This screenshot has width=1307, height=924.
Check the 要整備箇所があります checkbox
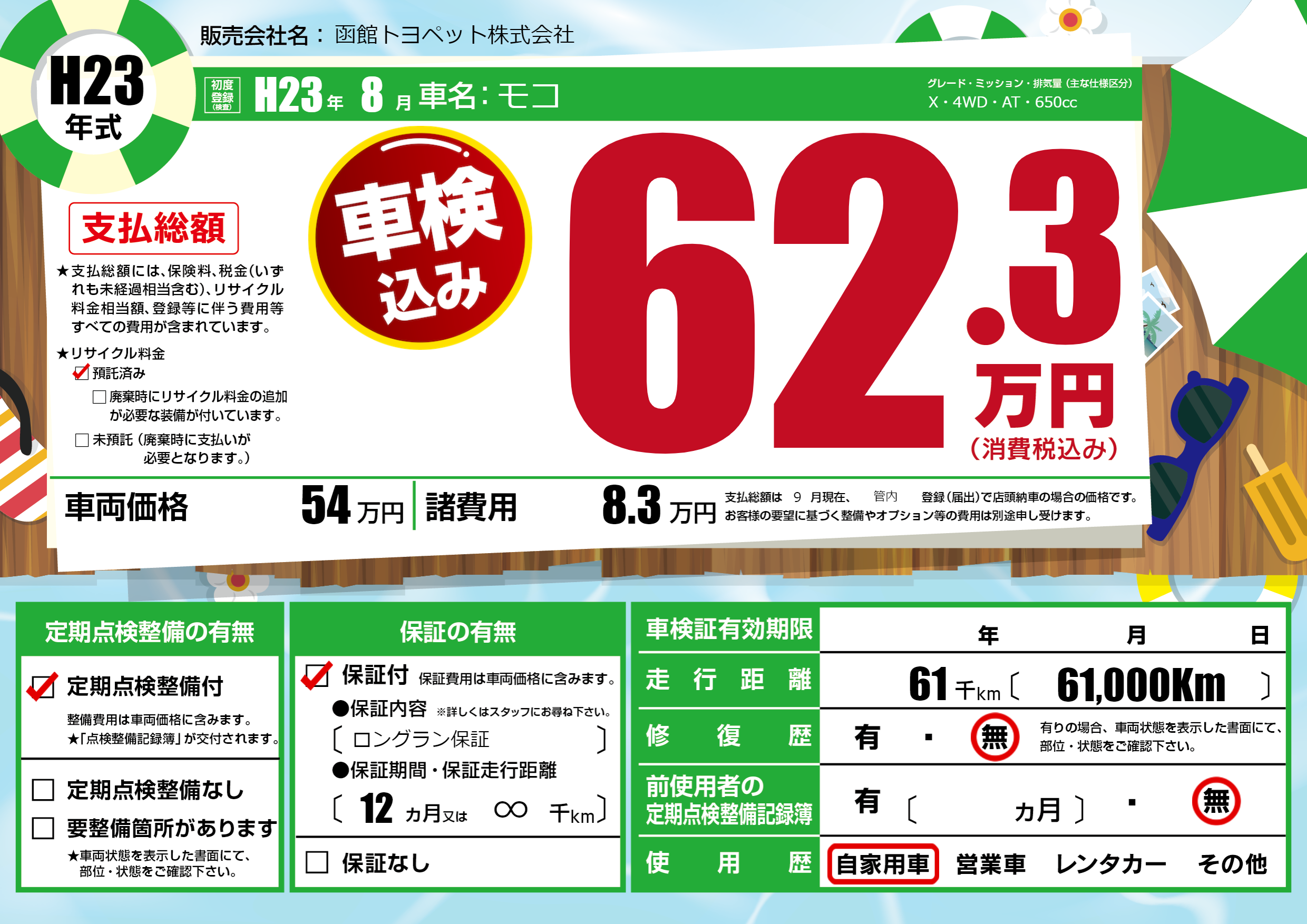[43, 828]
